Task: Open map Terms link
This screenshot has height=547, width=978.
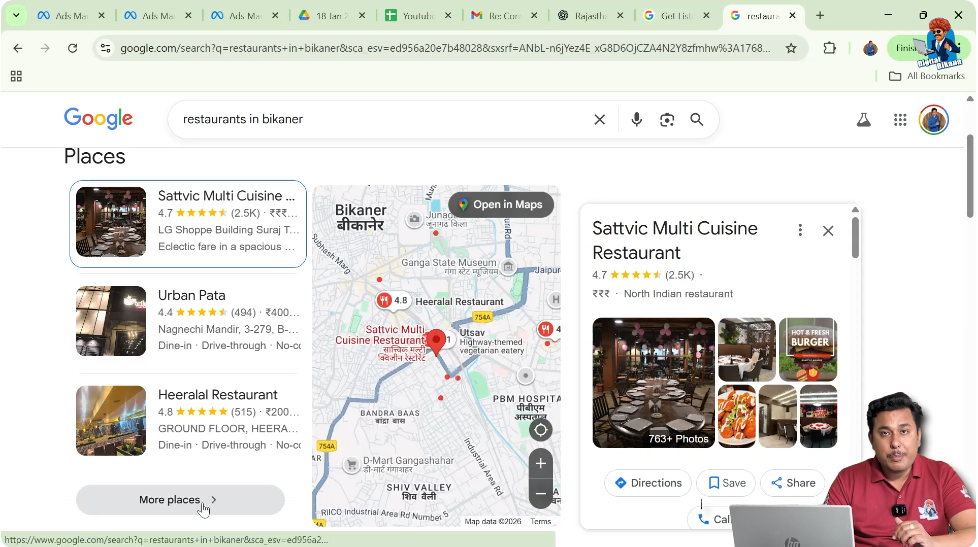Action: pyautogui.click(x=541, y=521)
